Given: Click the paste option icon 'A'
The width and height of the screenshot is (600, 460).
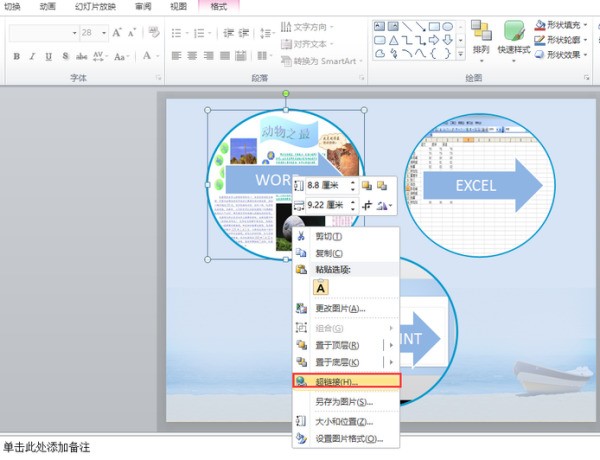Looking at the screenshot, I should tap(321, 287).
